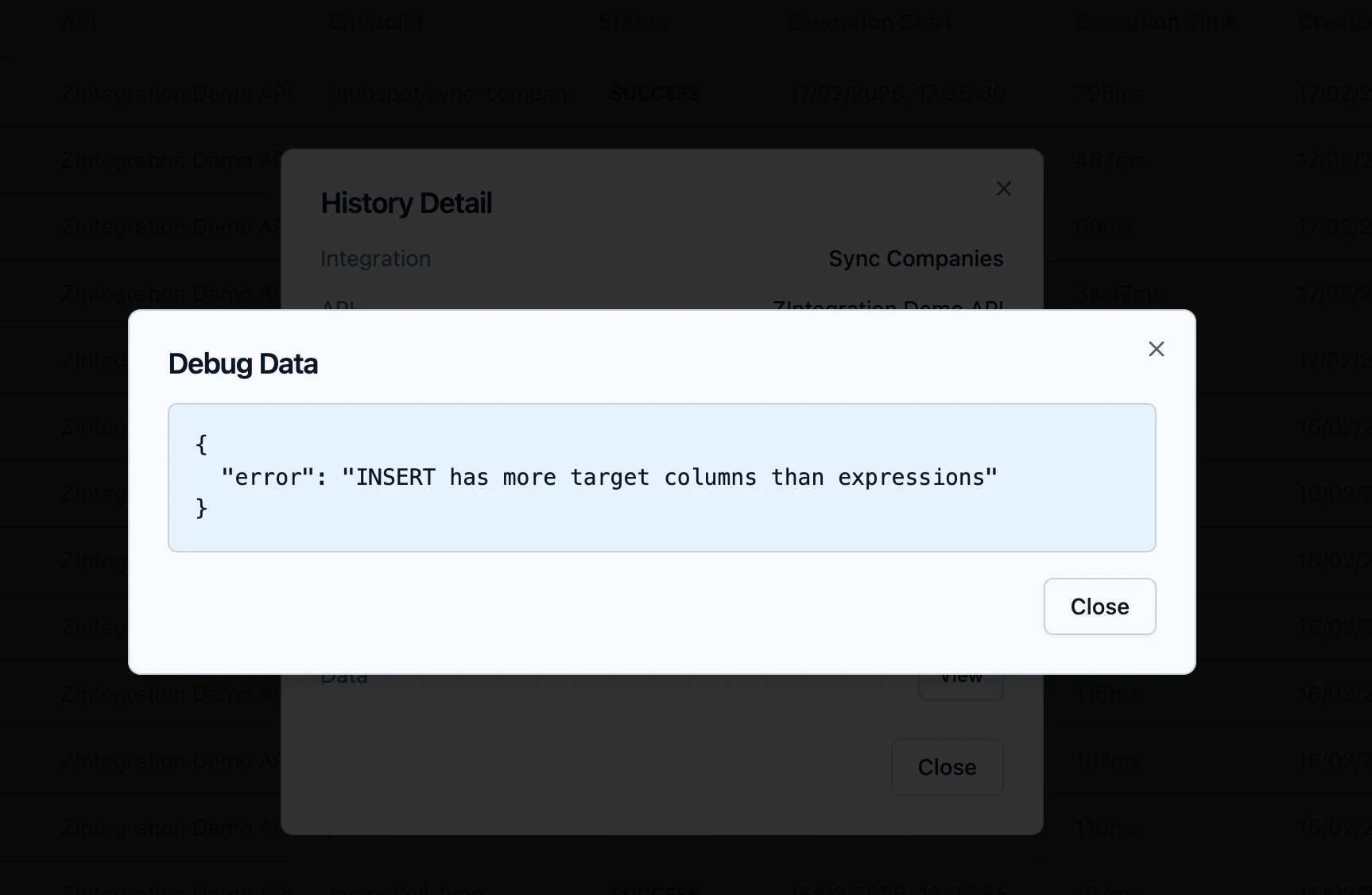Sort by the Status column header
This screenshot has height=895, width=1372.
[633, 22]
